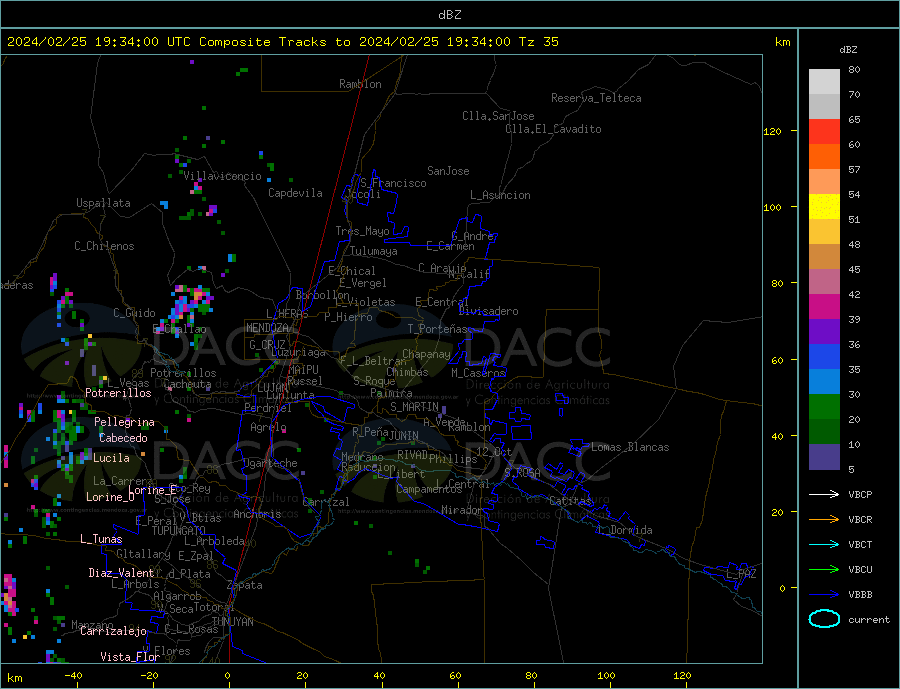The width and height of the screenshot is (900, 689).
Task: Click the cyan VBCT arrow in legend
Action: point(824,544)
